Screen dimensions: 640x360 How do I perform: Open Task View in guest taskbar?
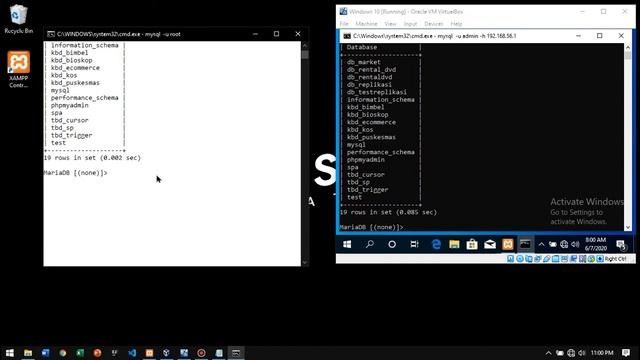[414, 244]
